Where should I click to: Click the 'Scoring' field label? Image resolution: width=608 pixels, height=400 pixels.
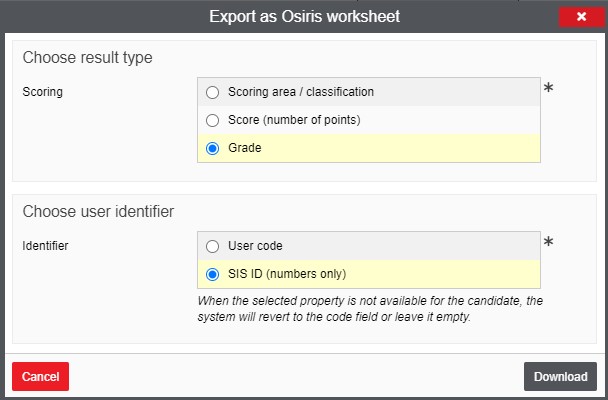42,92
